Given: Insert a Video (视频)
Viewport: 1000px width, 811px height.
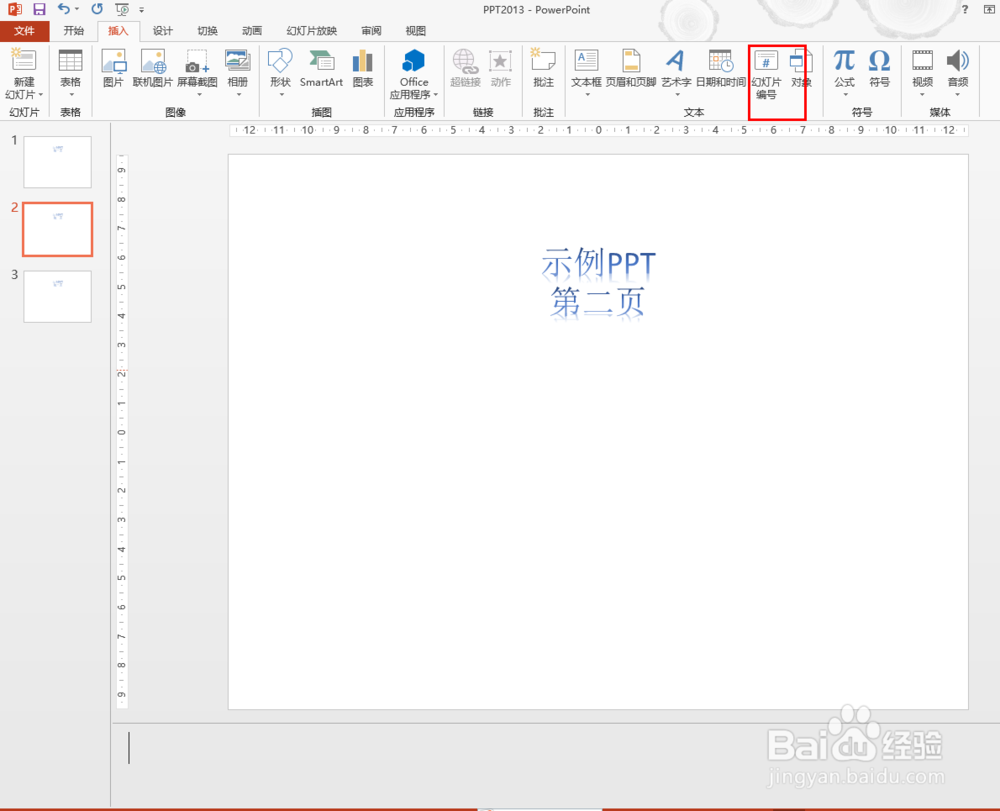Looking at the screenshot, I should pyautogui.click(x=922, y=69).
